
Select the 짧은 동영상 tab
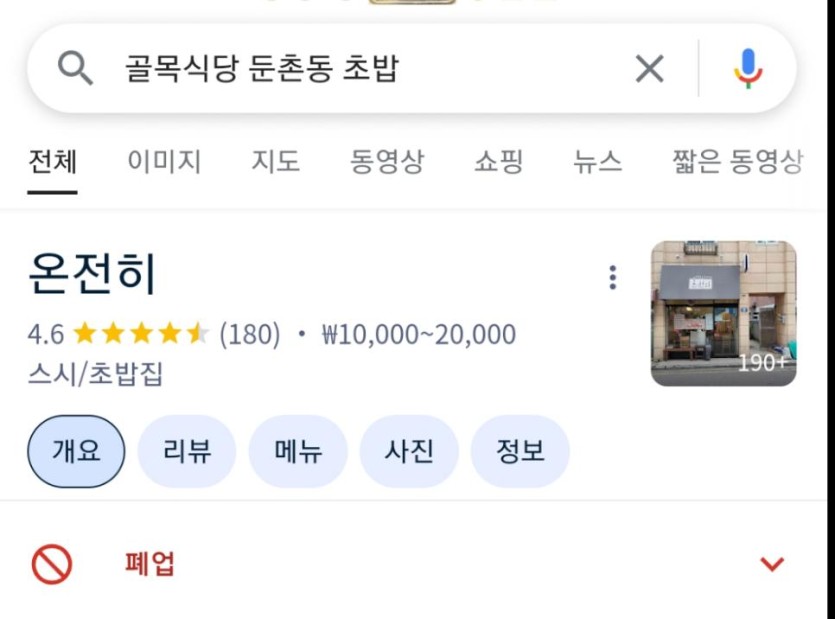[x=737, y=162]
